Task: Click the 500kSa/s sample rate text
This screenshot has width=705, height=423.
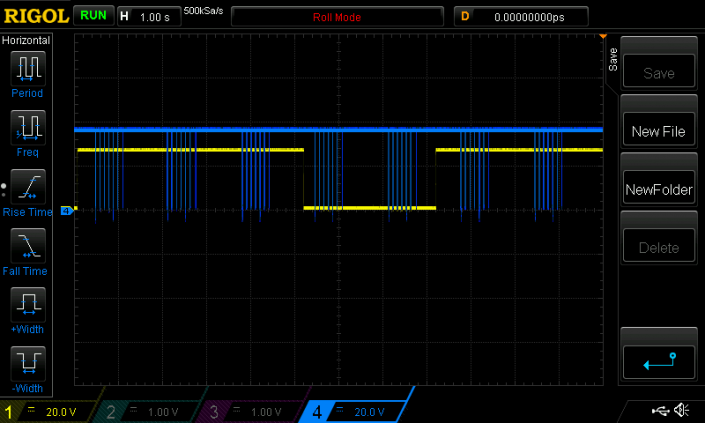Action: pos(203,11)
